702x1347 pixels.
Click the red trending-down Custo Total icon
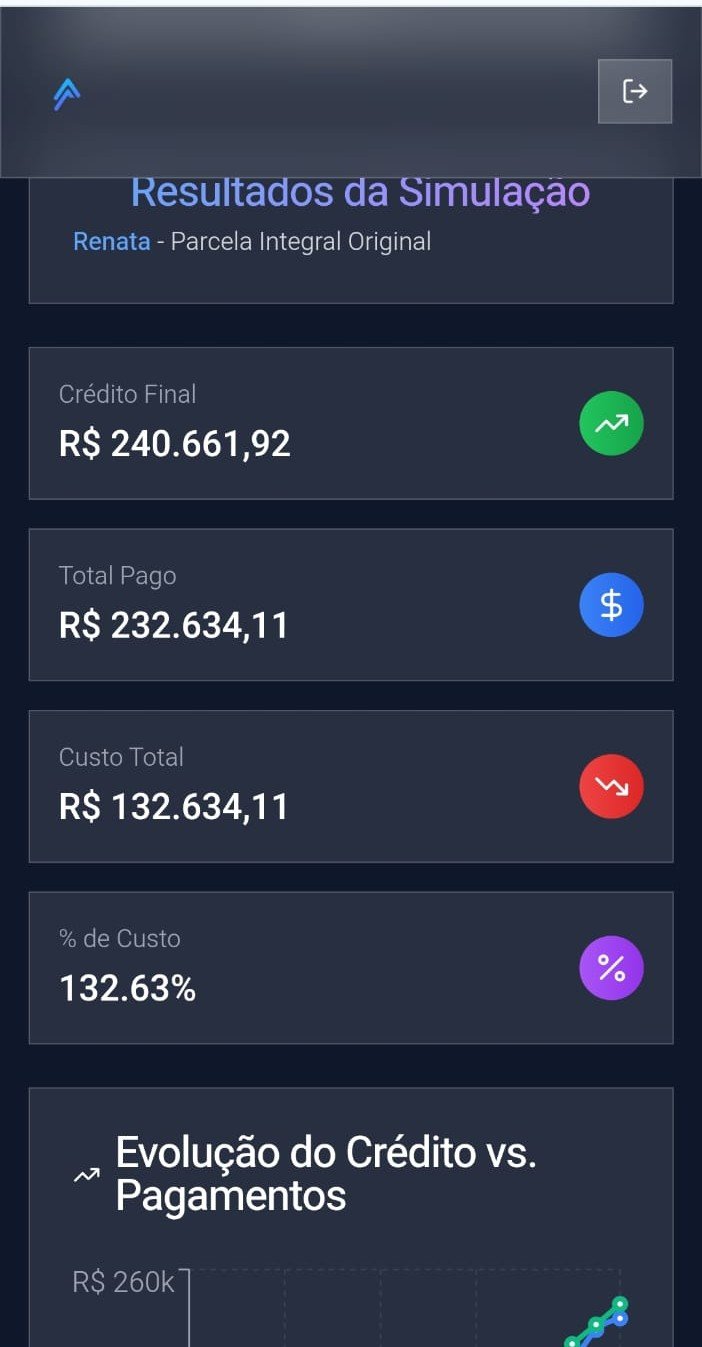tap(611, 787)
